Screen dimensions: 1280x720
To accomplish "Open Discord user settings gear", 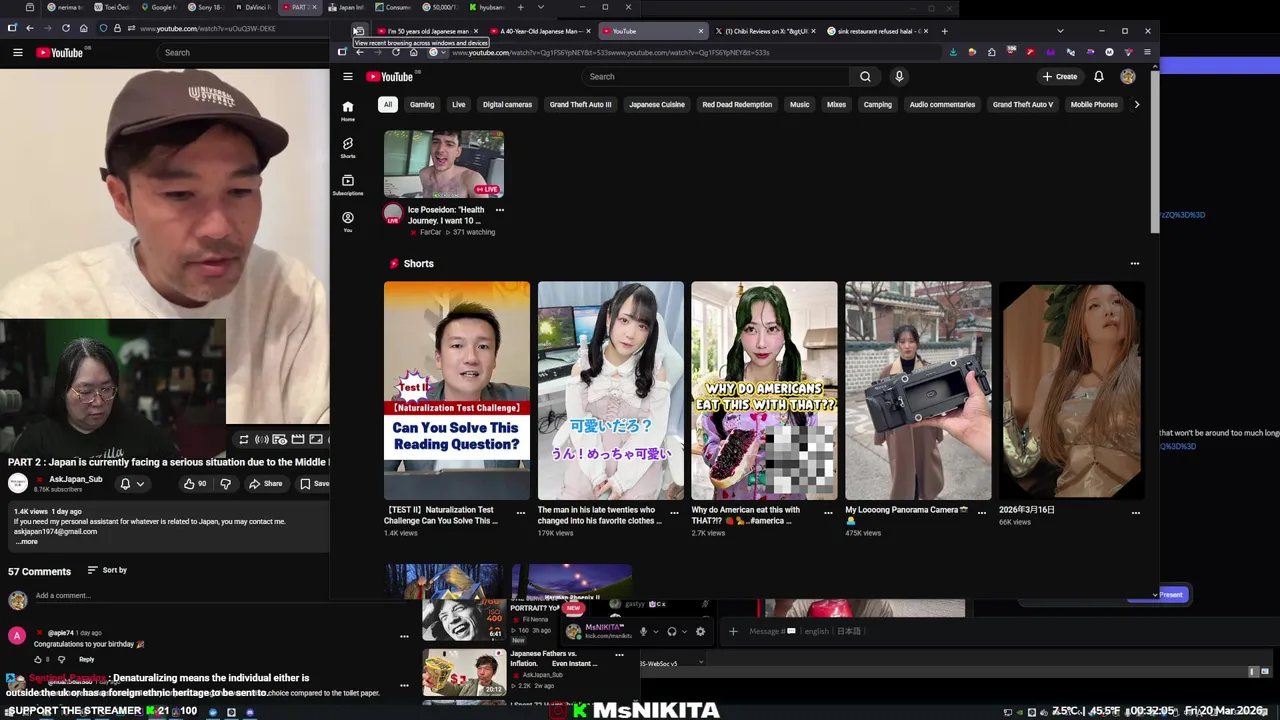I will 700,632.
